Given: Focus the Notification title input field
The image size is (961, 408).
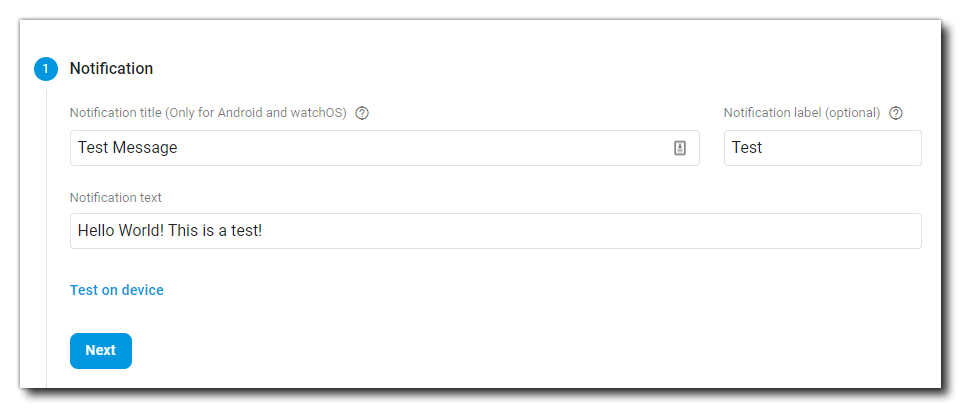Looking at the screenshot, I should (384, 148).
